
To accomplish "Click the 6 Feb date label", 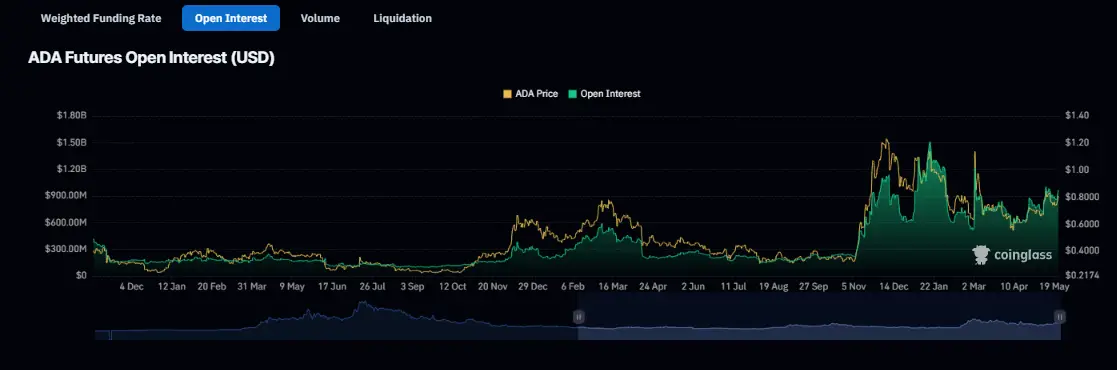I will click(x=573, y=287).
